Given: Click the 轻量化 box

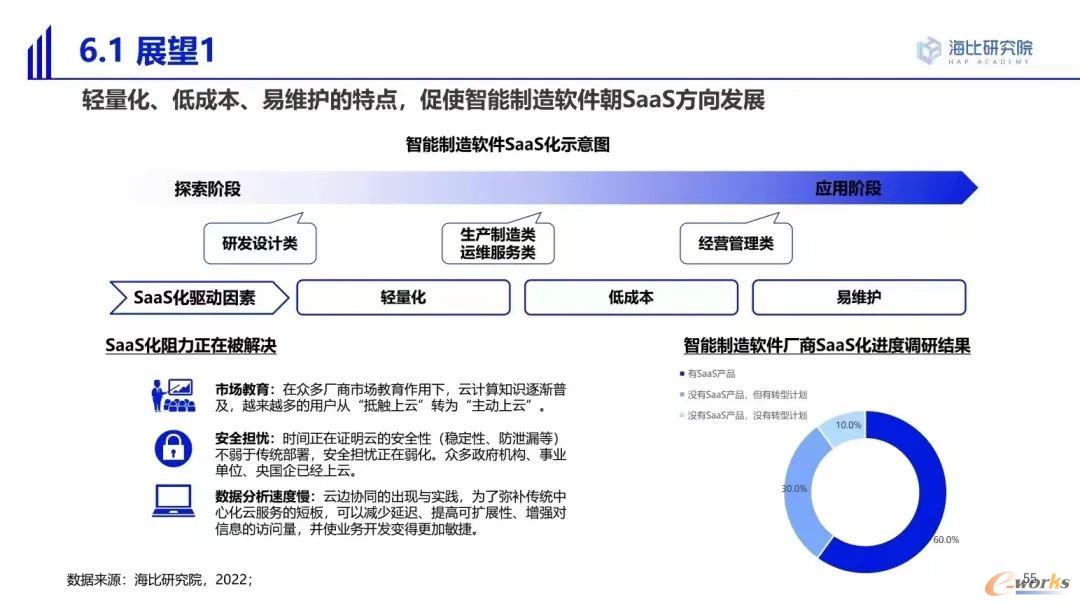Looking at the screenshot, I should pyautogui.click(x=404, y=297).
